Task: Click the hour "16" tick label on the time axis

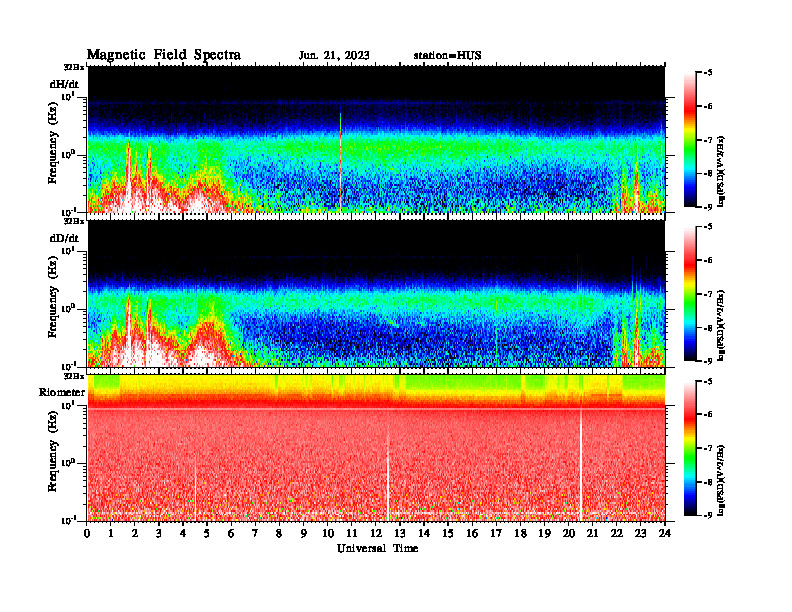Action: [472, 533]
